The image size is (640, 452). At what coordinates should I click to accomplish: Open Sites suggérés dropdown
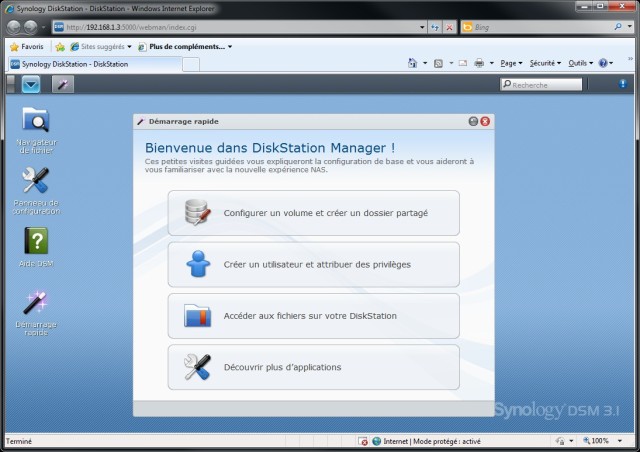pyautogui.click(x=100, y=47)
